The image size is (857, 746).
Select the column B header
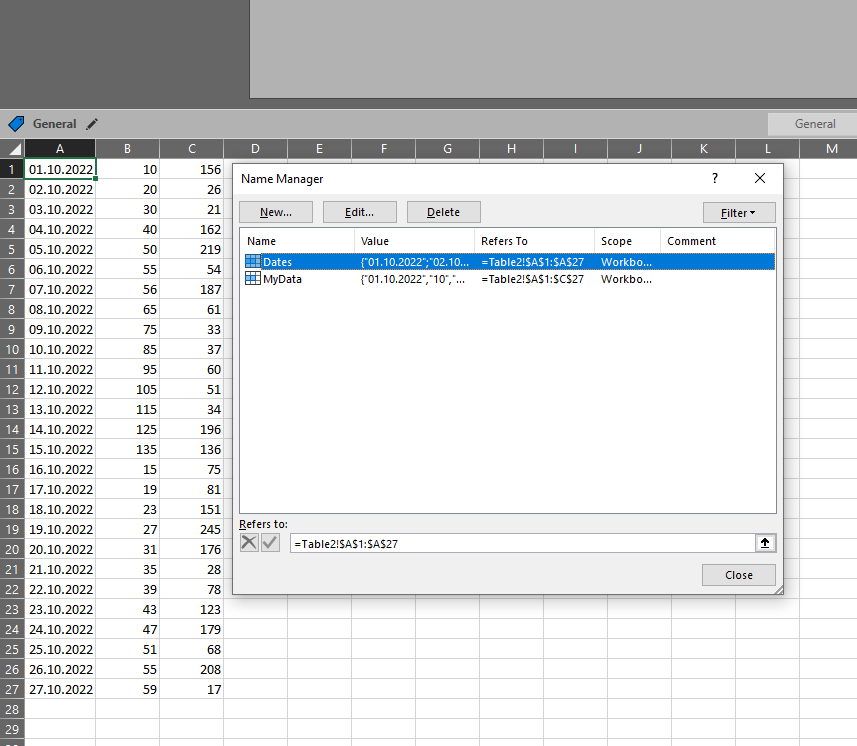(127, 149)
